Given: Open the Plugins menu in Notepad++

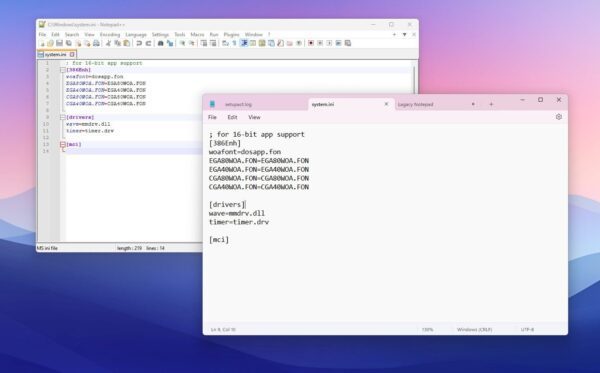Looking at the screenshot, I should 232,34.
